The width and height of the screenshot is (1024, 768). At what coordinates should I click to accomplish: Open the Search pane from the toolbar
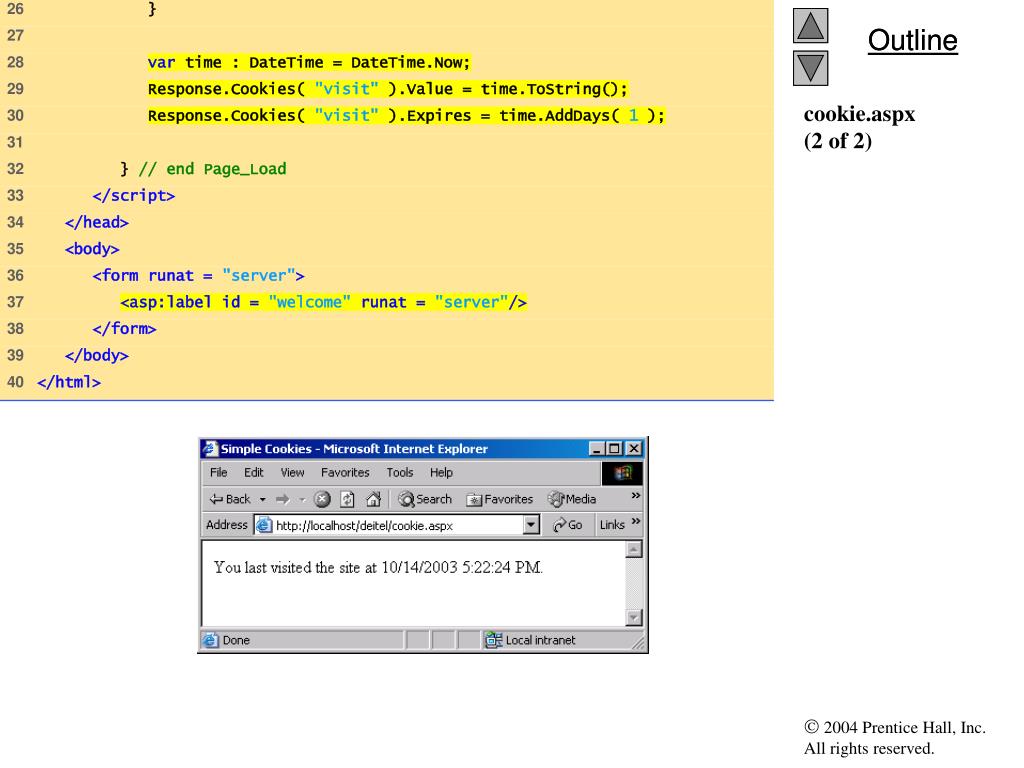[x=425, y=500]
